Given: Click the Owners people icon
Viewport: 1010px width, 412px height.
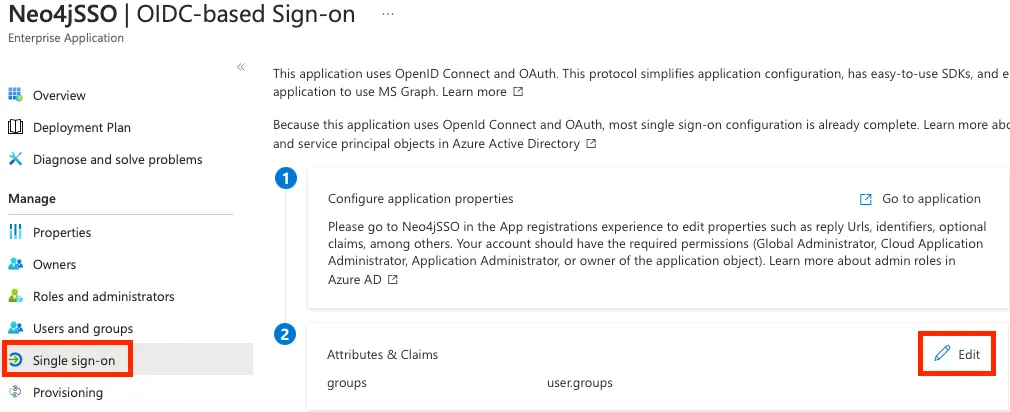Looking at the screenshot, I should point(15,264).
